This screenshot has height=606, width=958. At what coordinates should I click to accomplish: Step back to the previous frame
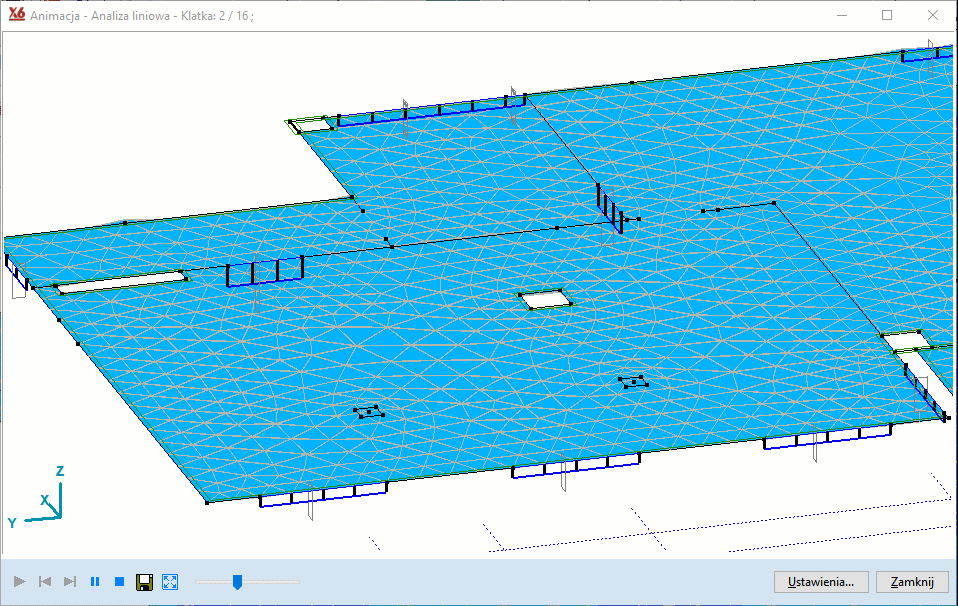tap(44, 581)
